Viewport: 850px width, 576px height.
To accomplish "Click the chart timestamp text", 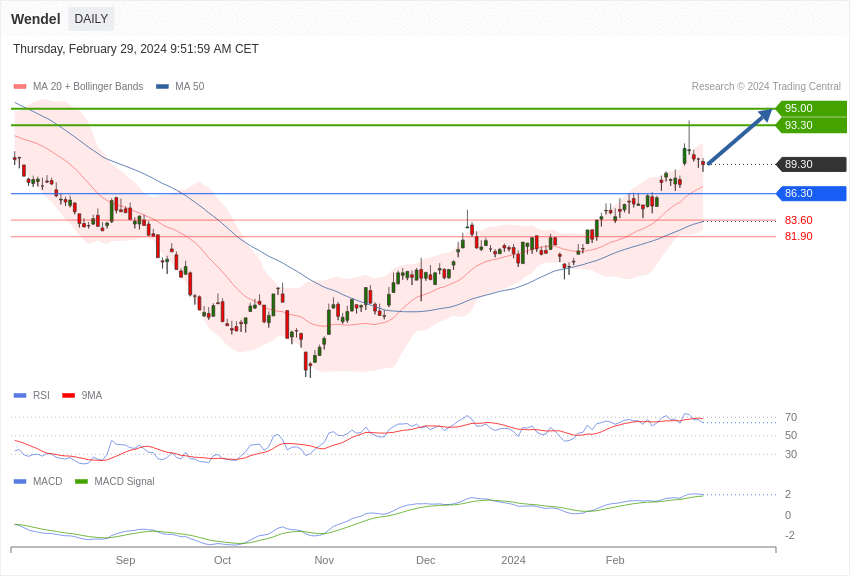I will [x=136, y=49].
